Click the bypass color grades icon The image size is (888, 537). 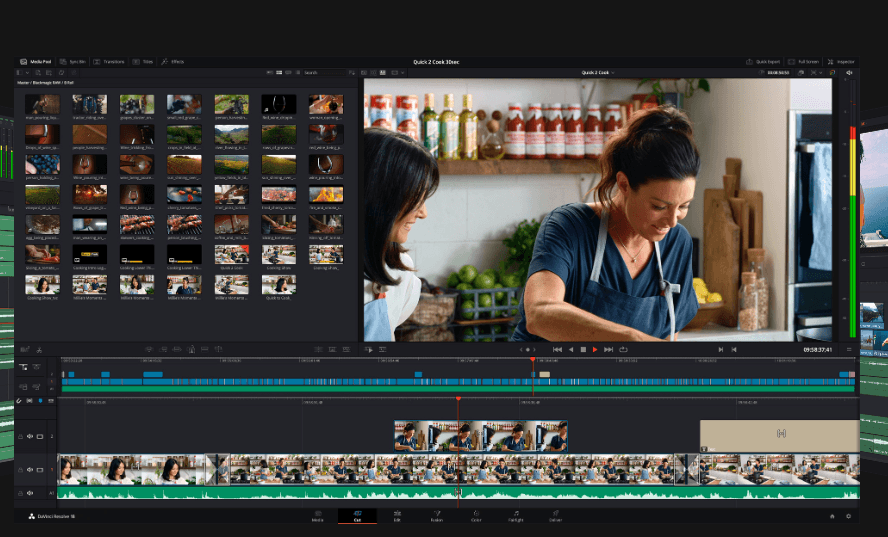click(x=832, y=73)
